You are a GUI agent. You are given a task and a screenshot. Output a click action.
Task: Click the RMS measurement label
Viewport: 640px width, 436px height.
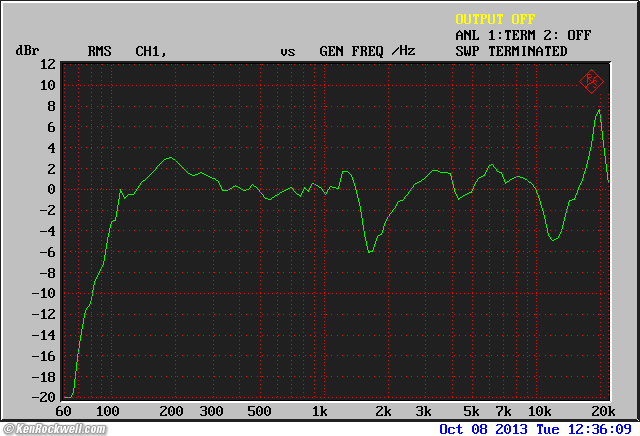point(100,51)
